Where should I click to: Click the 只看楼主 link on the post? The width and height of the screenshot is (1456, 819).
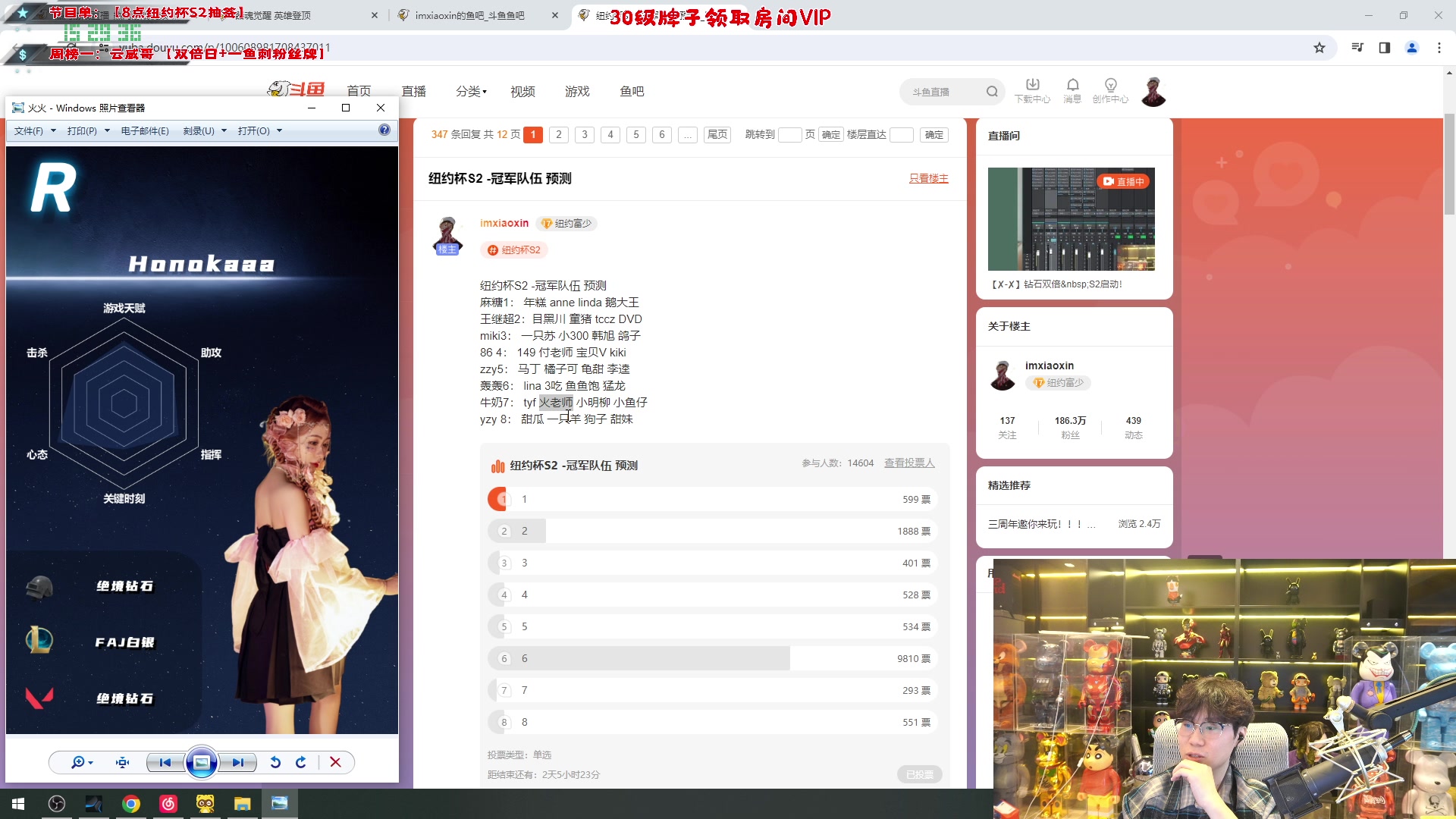[x=928, y=177]
